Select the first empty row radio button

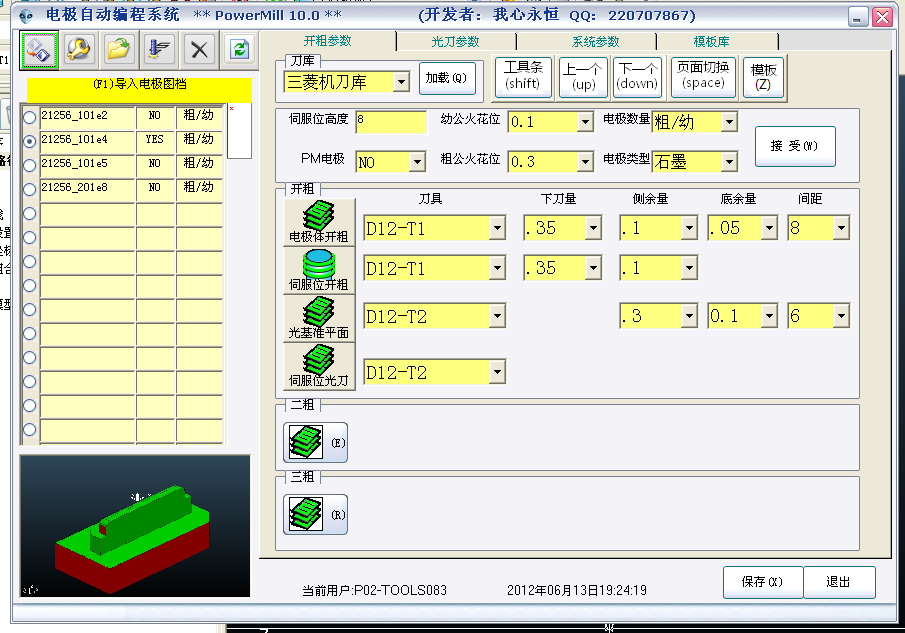pyautogui.click(x=29, y=213)
